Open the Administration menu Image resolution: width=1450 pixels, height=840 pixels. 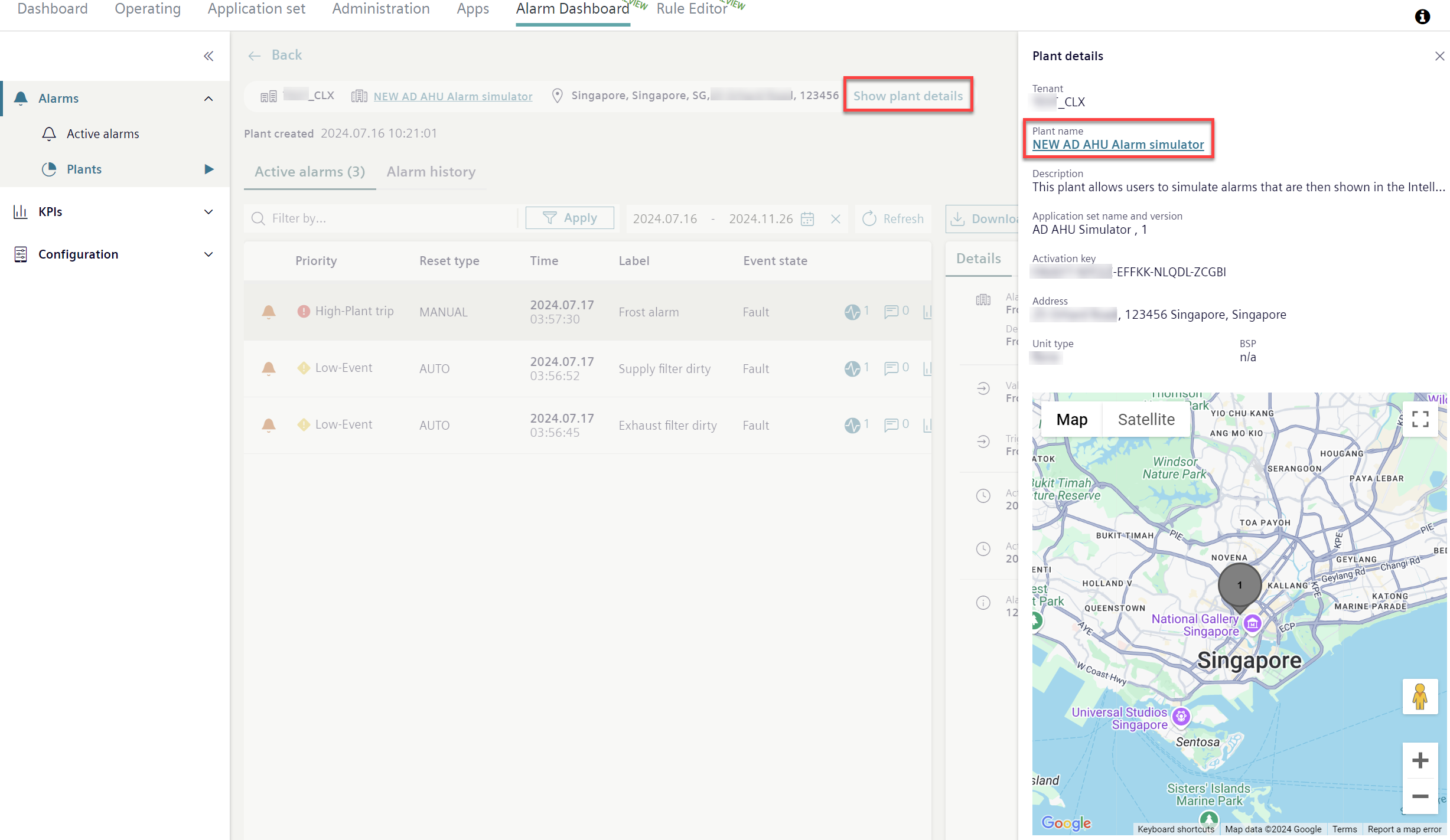coord(381,9)
